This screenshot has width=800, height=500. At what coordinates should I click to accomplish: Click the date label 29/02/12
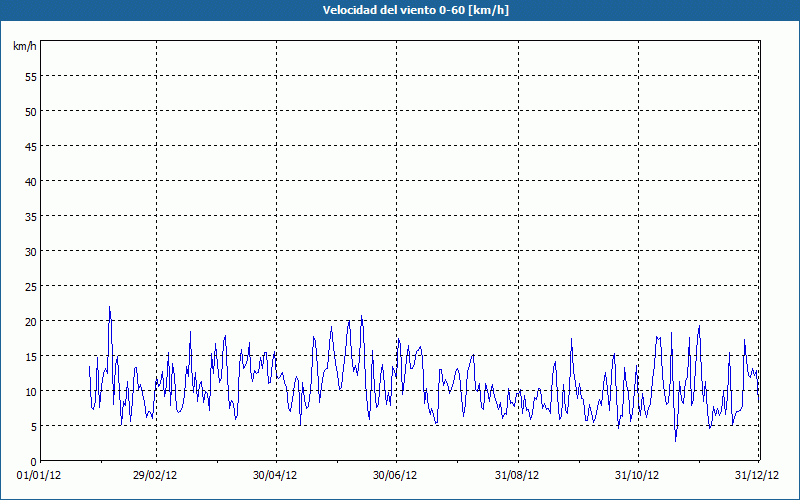[155, 476]
